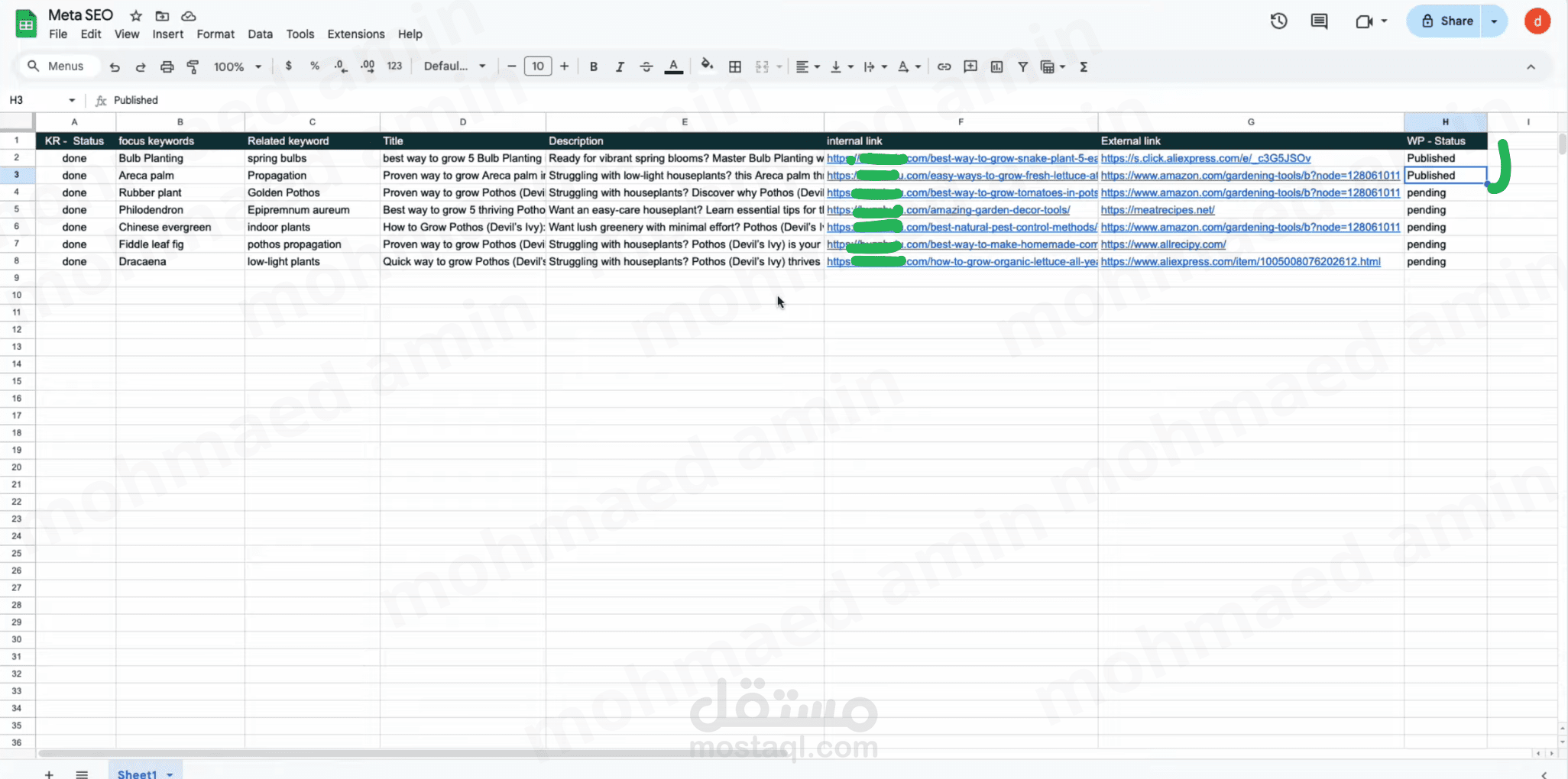The width and height of the screenshot is (1568, 779).
Task: Open the All sheets list icon
Action: coord(82,774)
